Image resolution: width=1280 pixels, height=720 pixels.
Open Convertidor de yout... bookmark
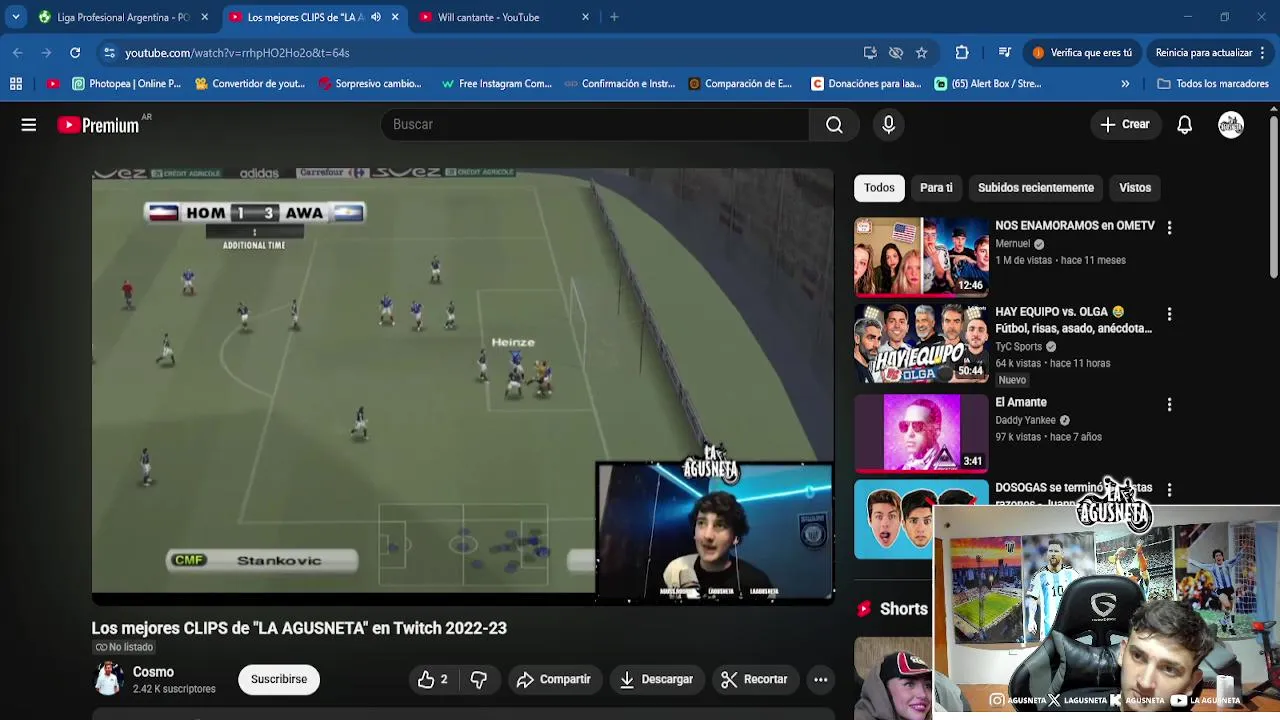pos(249,84)
